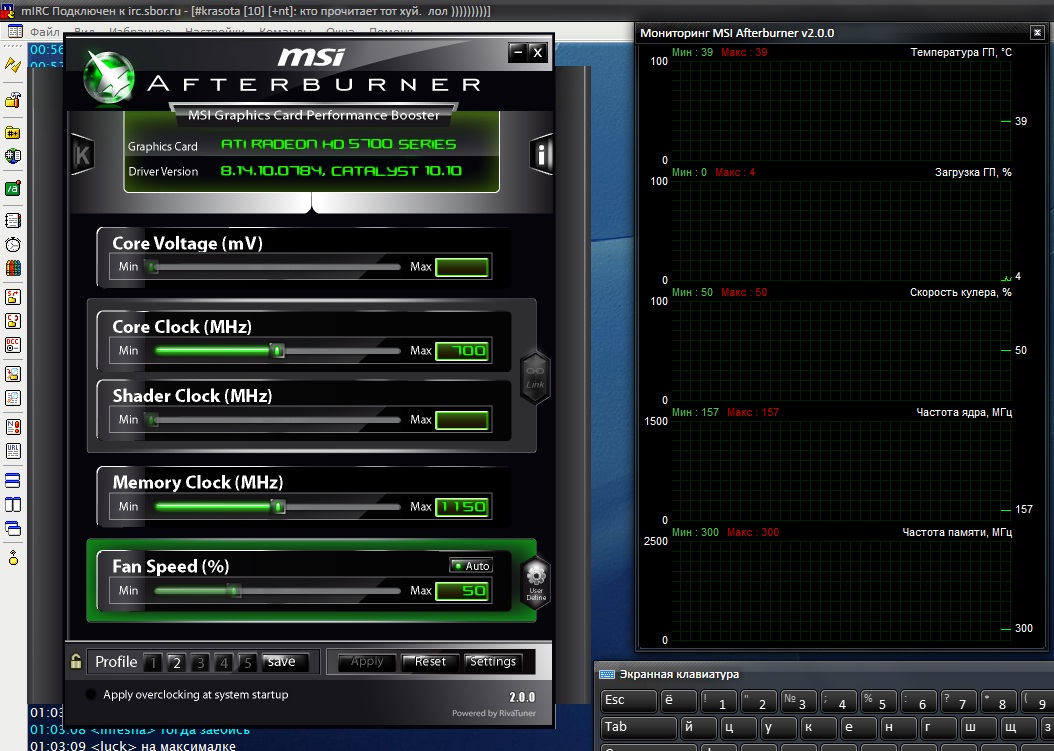
Task: Open mIRC notify list icon
Action: tap(13, 426)
